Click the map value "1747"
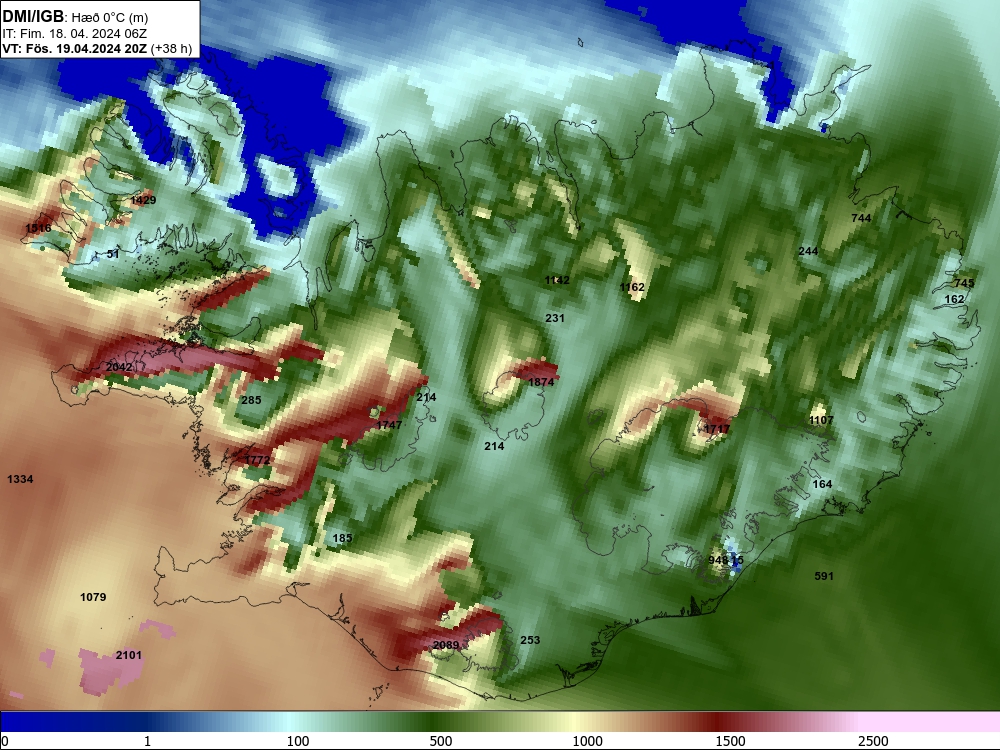This screenshot has width=1000, height=750. click(x=389, y=425)
